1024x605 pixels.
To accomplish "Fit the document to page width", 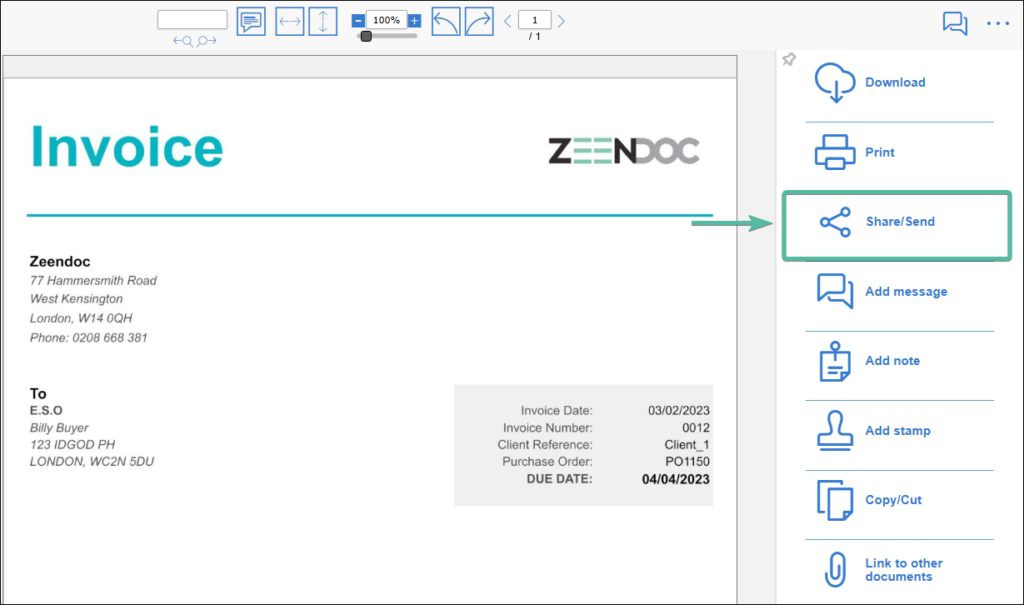I will click(x=289, y=22).
